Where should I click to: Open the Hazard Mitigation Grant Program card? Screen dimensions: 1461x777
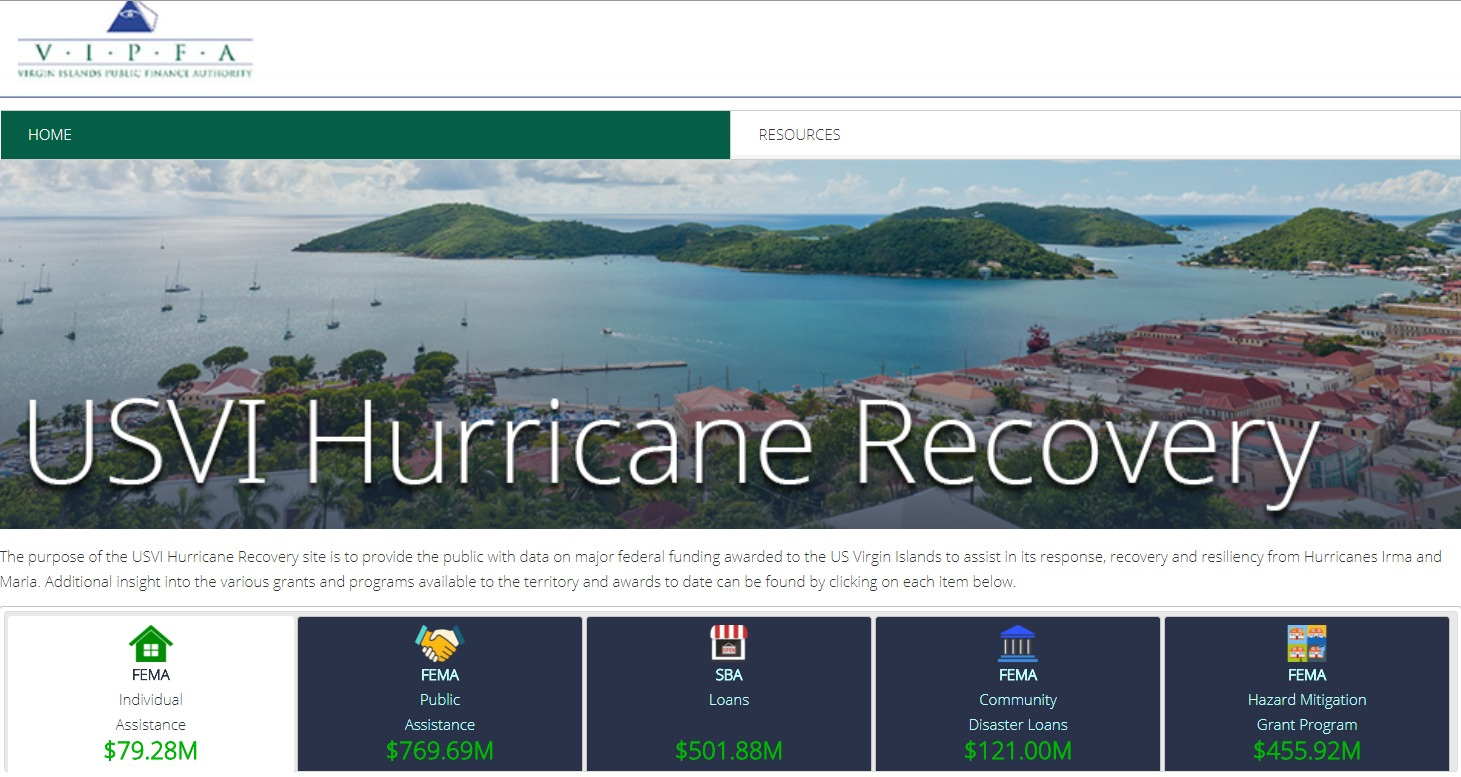1307,694
